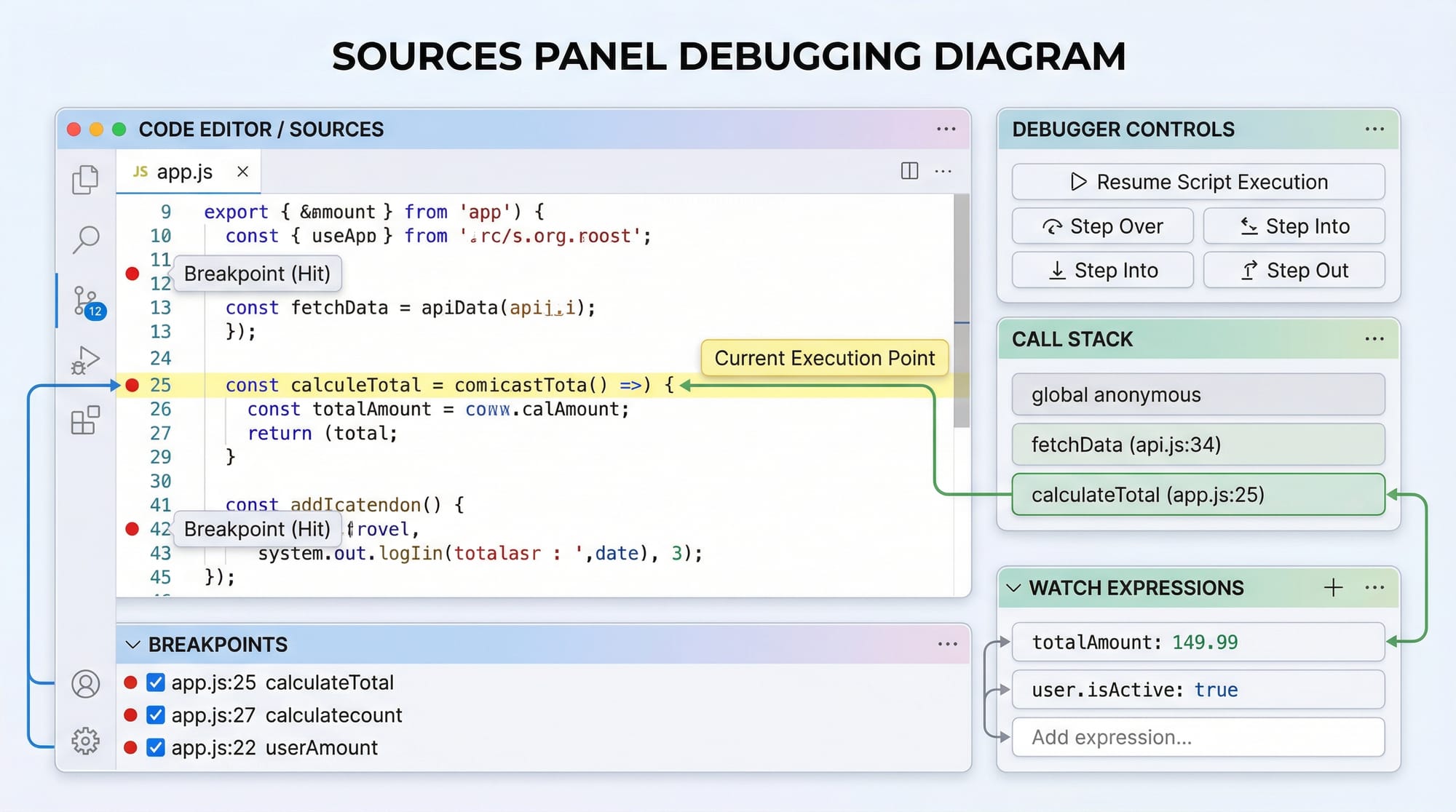Viewport: 1456px width, 812px height.
Task: Disable app.js:22 userAmount breakpoint checkbox
Action: click(x=155, y=747)
